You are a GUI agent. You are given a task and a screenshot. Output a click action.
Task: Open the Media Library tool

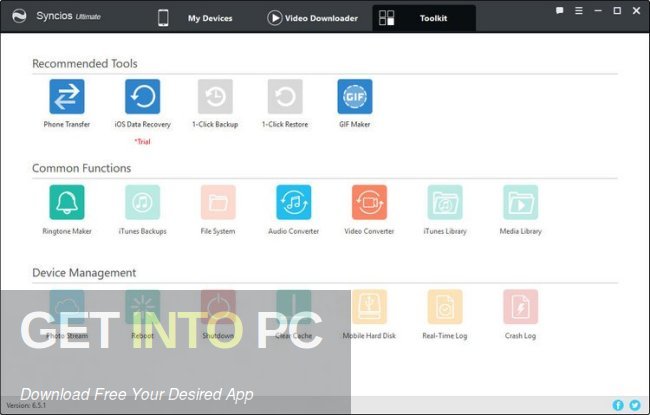tap(521, 202)
